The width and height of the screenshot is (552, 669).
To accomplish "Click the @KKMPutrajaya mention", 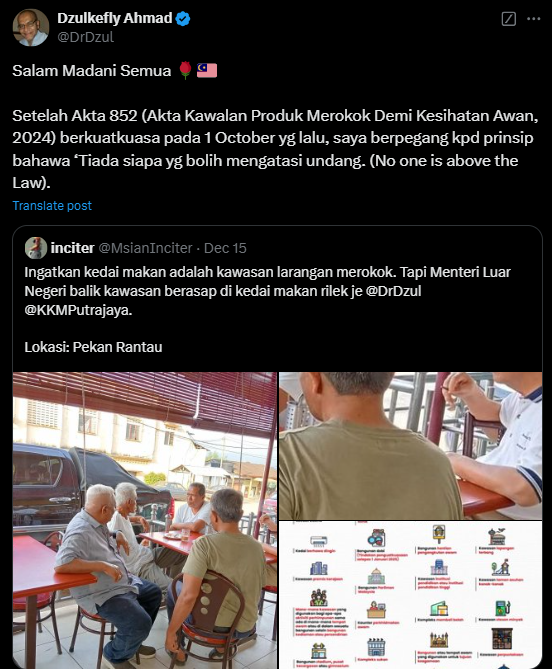I will [x=78, y=310].
